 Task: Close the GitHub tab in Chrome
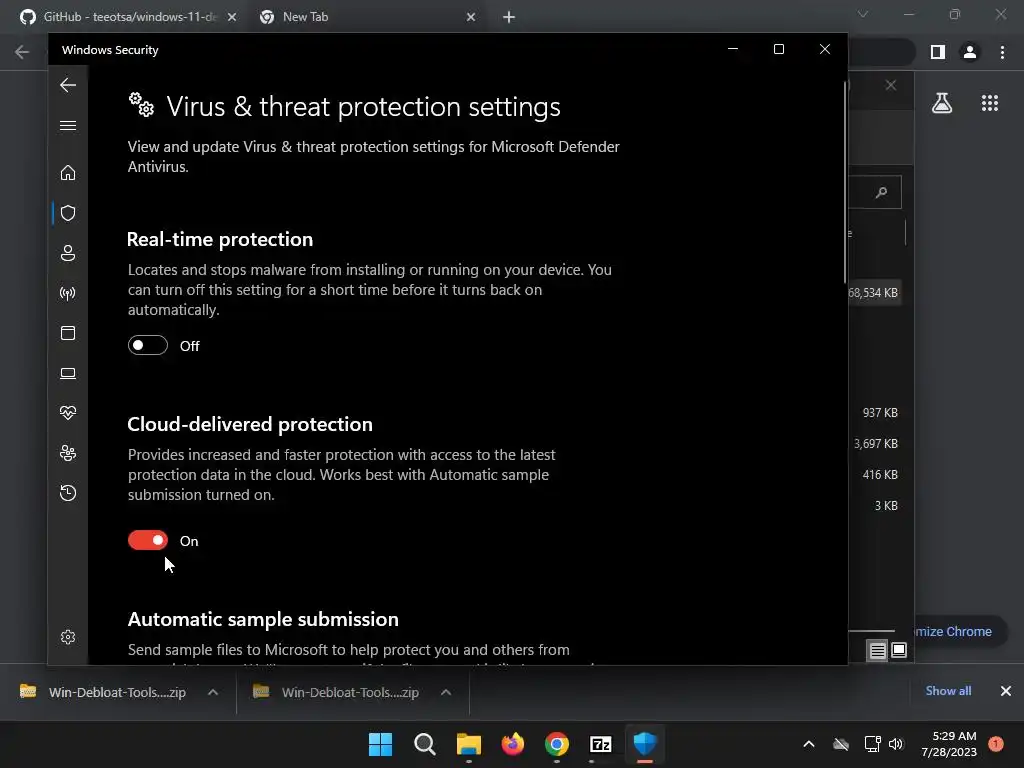pyautogui.click(x=232, y=18)
